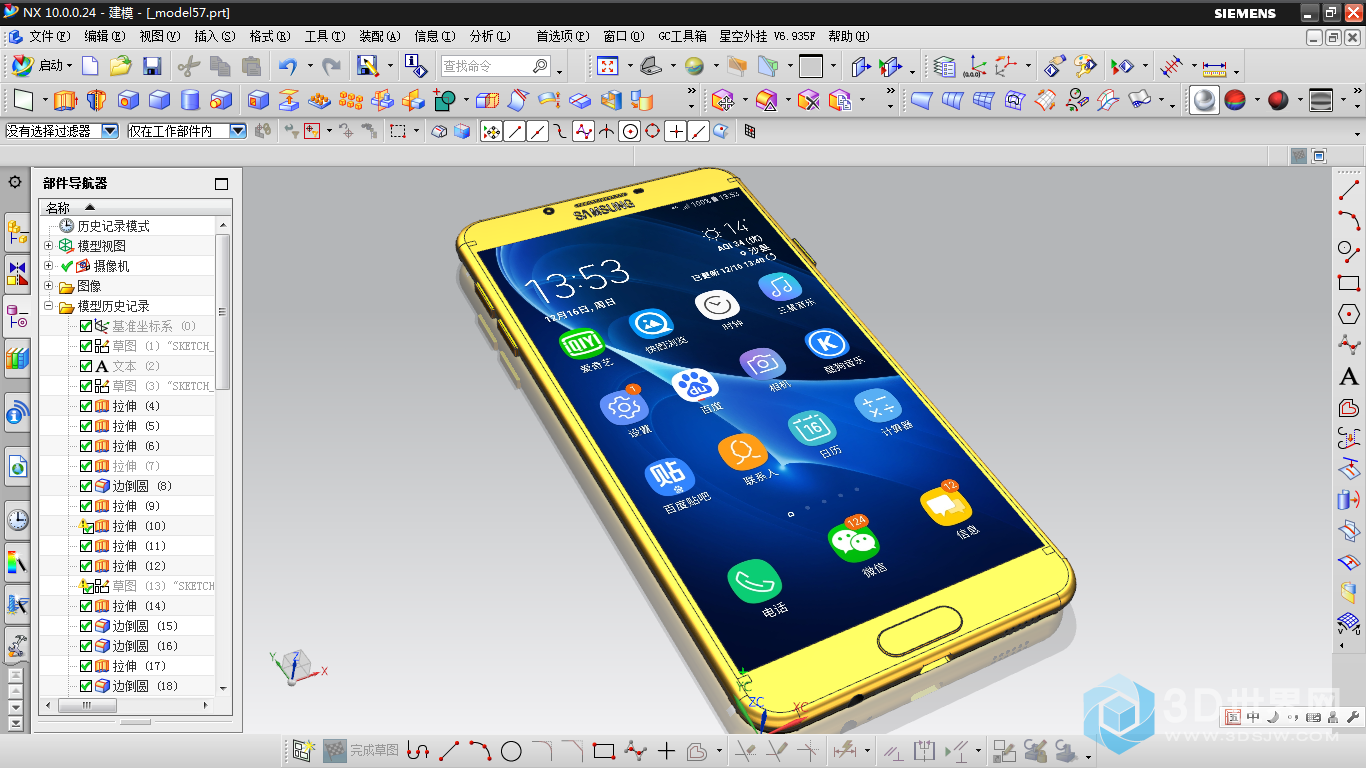
Task: Click the navigator settings gear icon
Action: point(15,182)
